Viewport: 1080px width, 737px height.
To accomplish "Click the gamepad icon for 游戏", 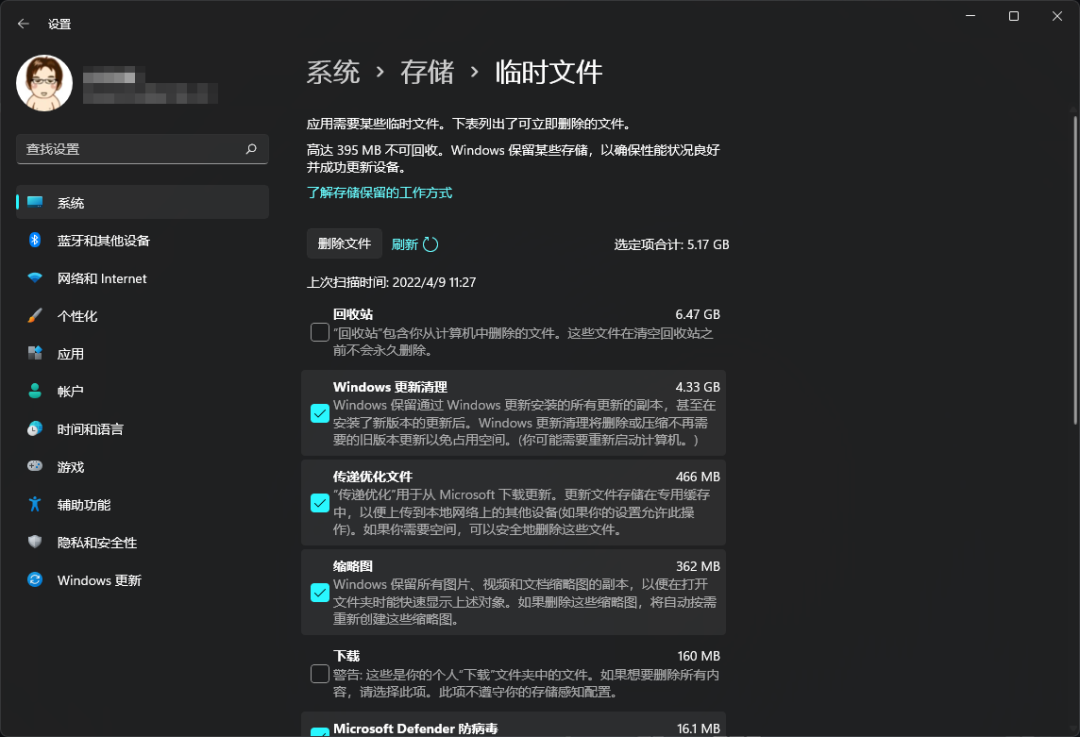I will [x=35, y=466].
